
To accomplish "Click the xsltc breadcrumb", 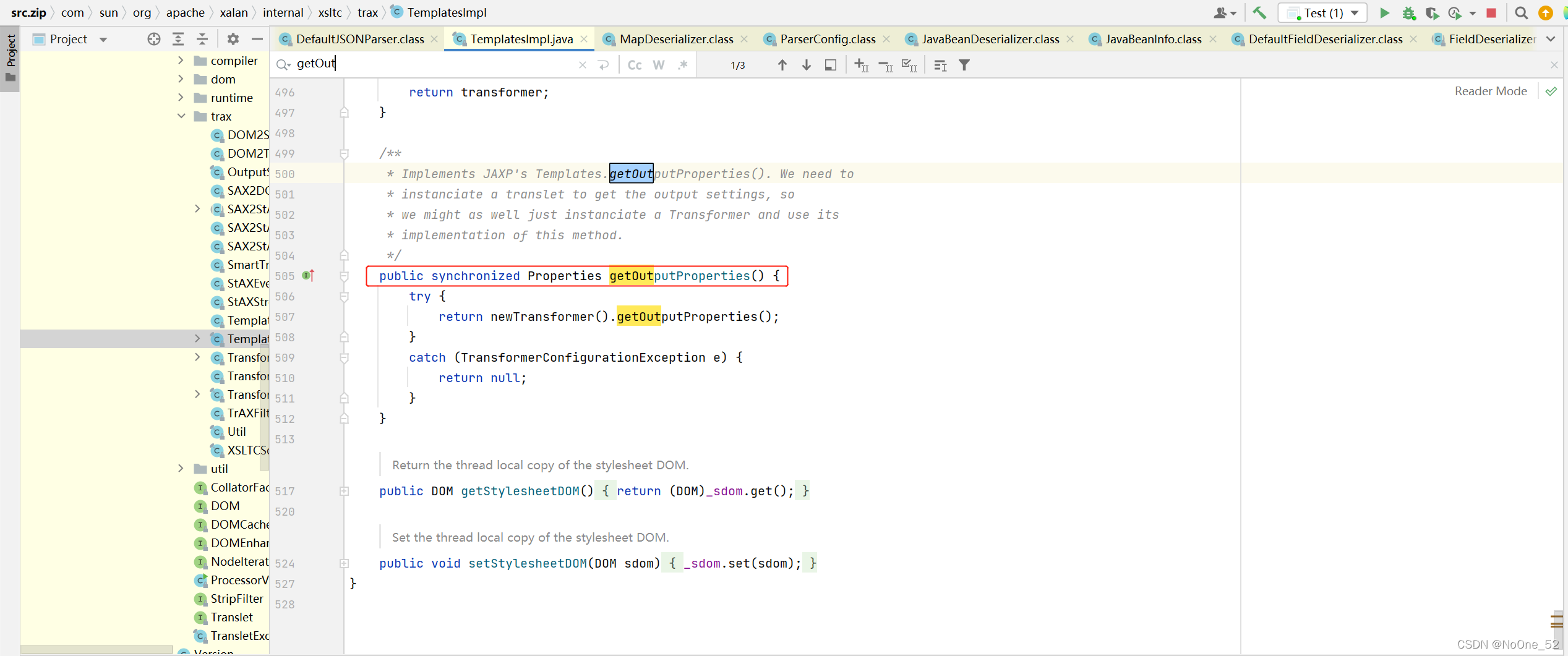I will point(330,12).
